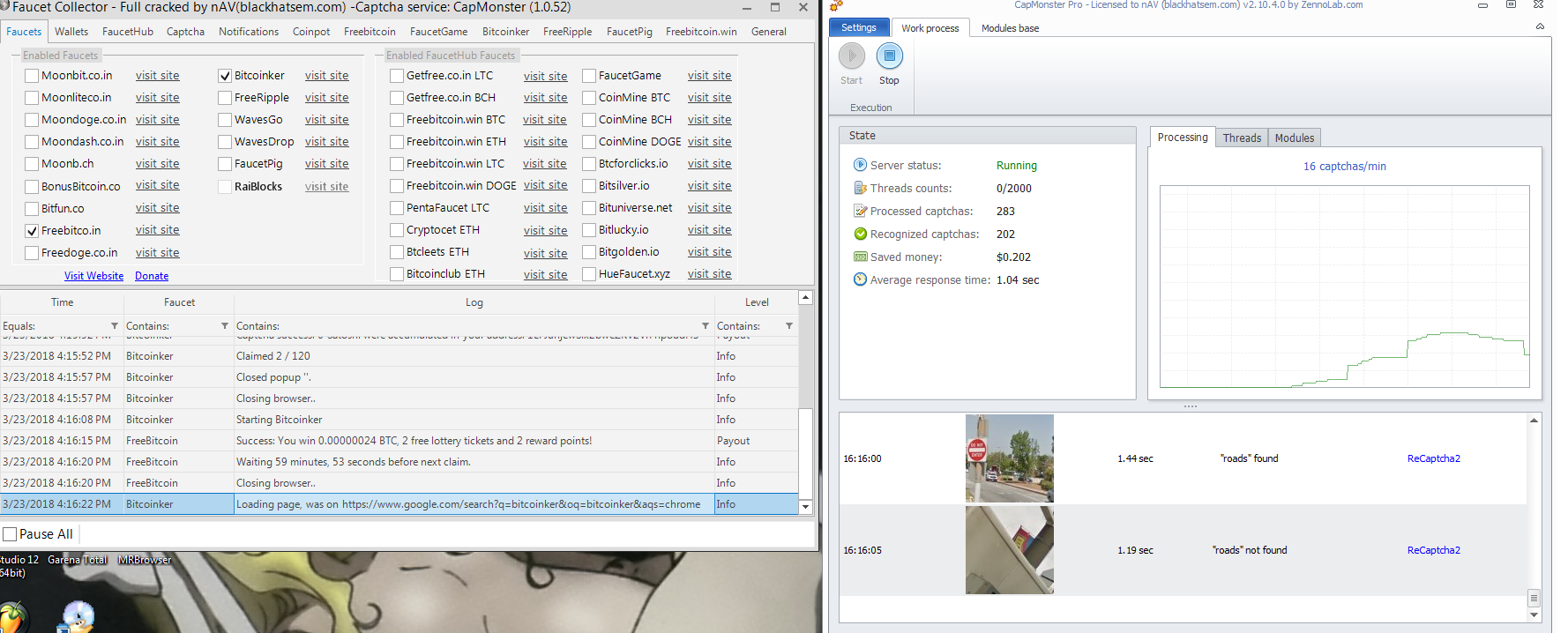1568x633 pixels.
Task: Click the captcha thumbnail at 16:16:05
Action: pyautogui.click(x=1010, y=550)
